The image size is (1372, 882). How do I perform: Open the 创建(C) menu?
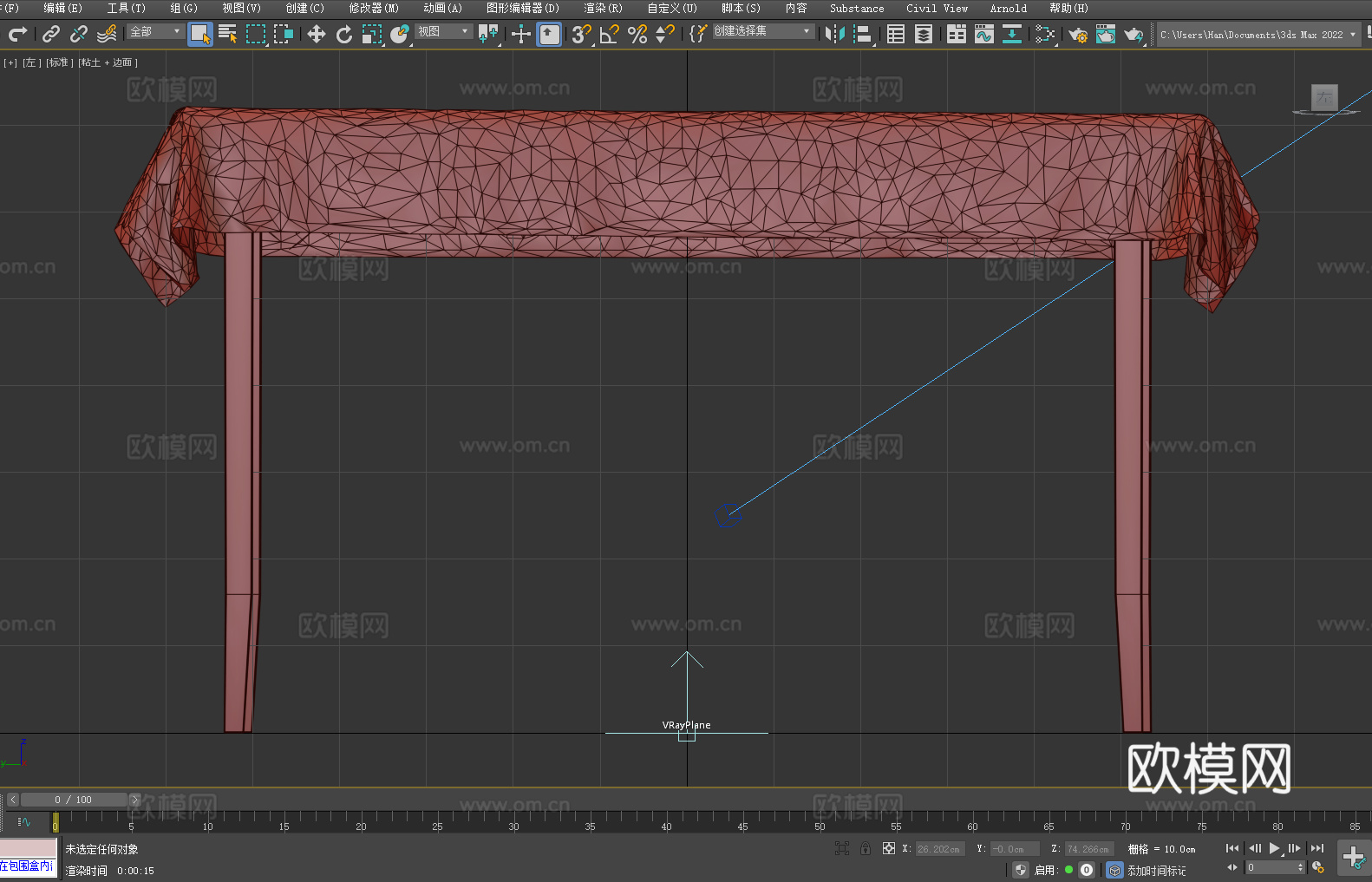click(304, 8)
